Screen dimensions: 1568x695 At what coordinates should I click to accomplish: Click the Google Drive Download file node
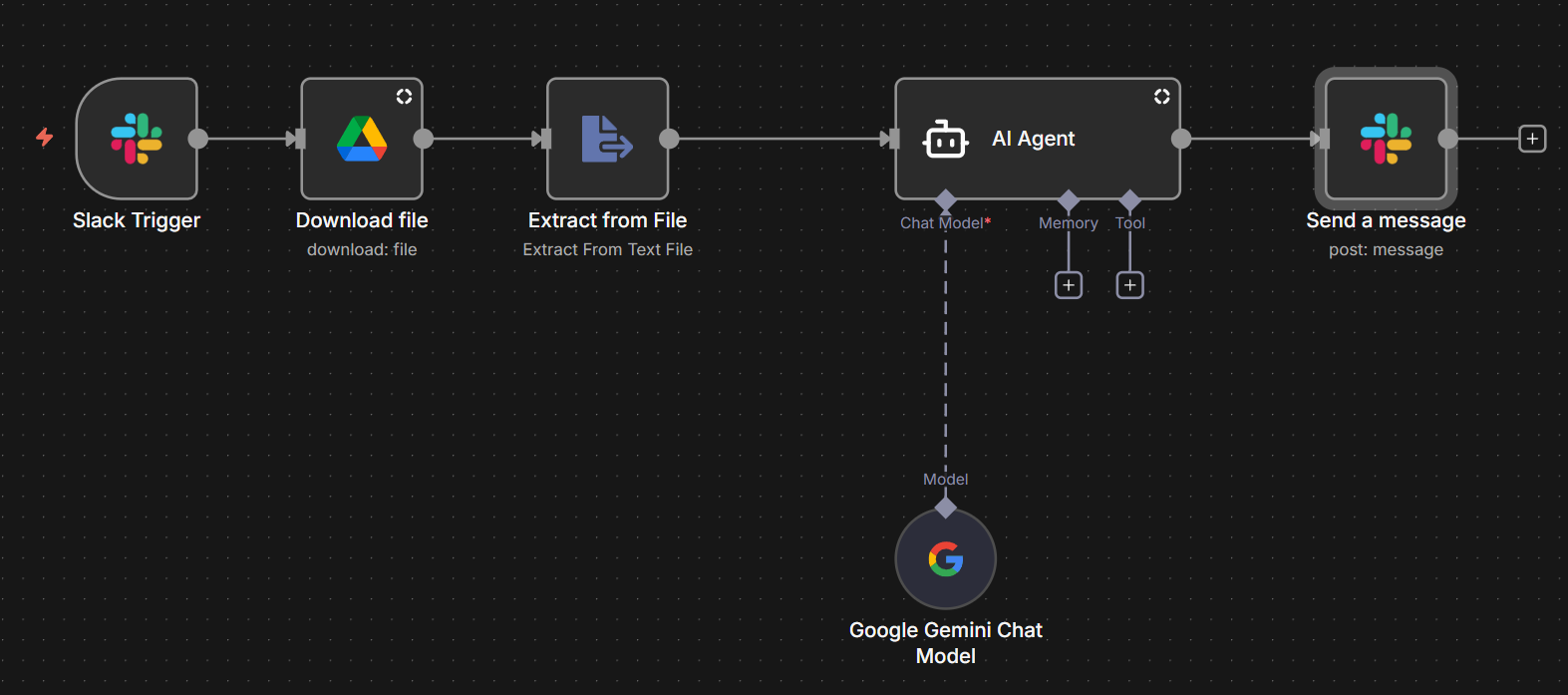(362, 139)
